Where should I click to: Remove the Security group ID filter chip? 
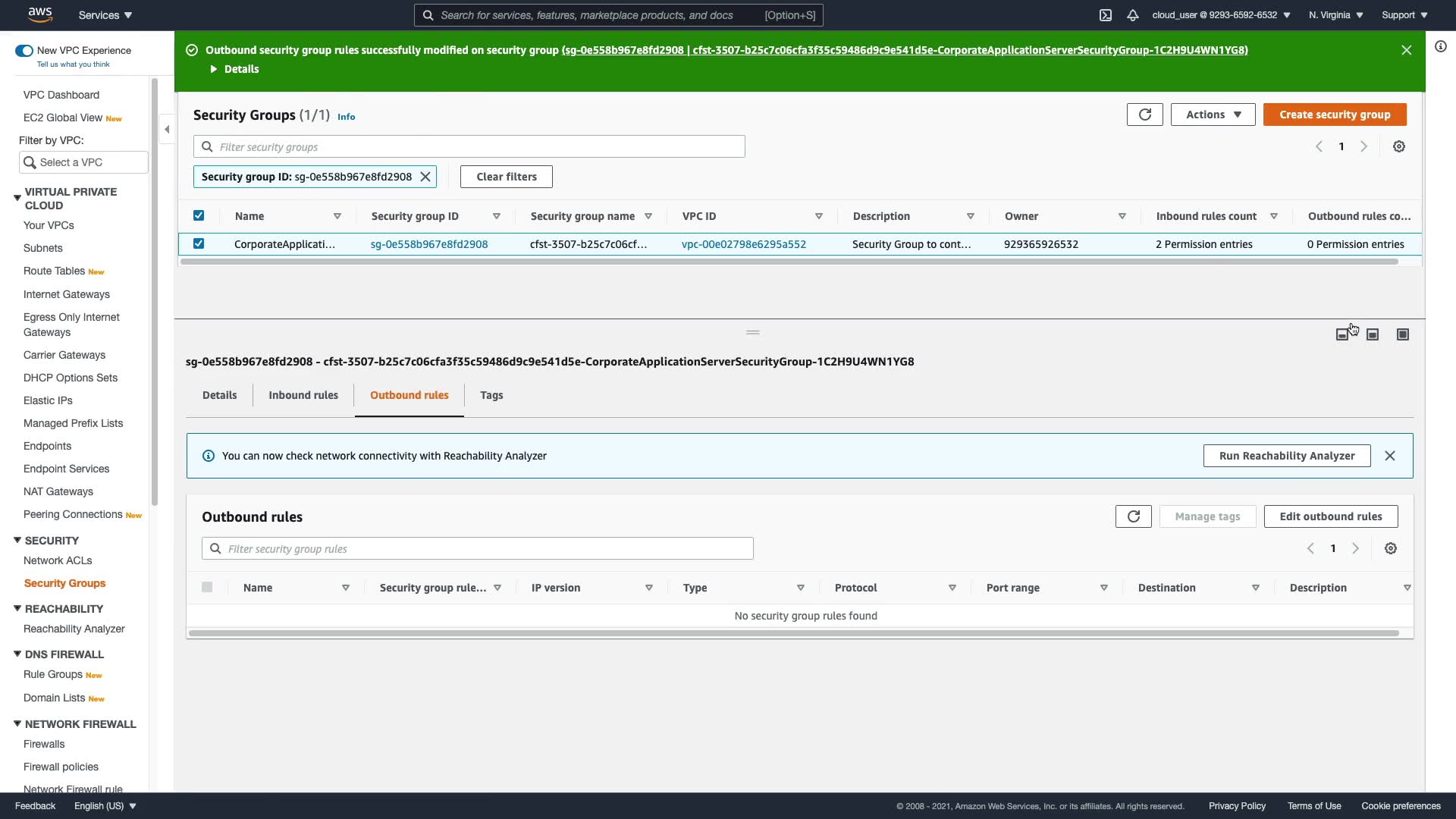(425, 177)
